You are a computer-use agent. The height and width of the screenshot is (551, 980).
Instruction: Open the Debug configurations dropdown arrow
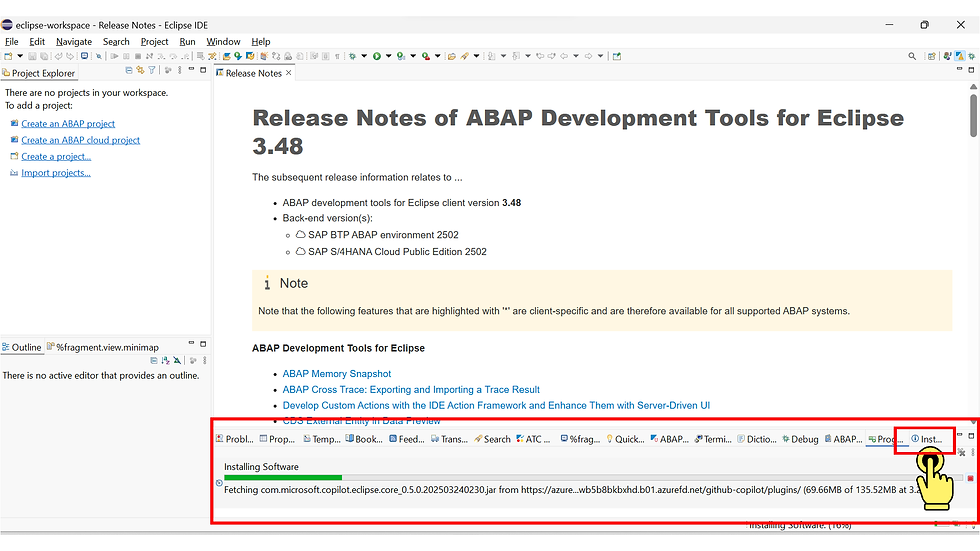[x=364, y=56]
